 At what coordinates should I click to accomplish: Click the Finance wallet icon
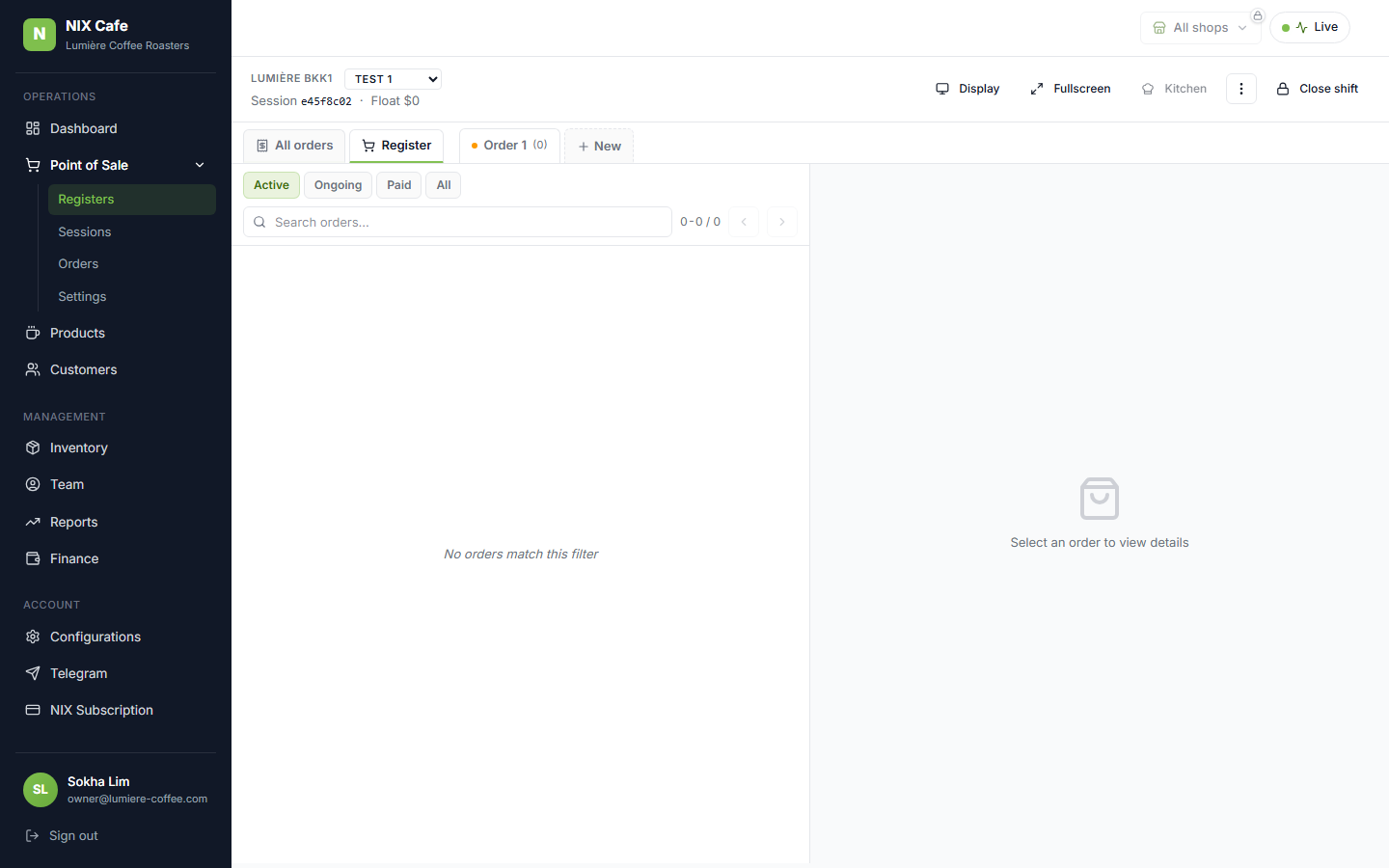(x=33, y=558)
